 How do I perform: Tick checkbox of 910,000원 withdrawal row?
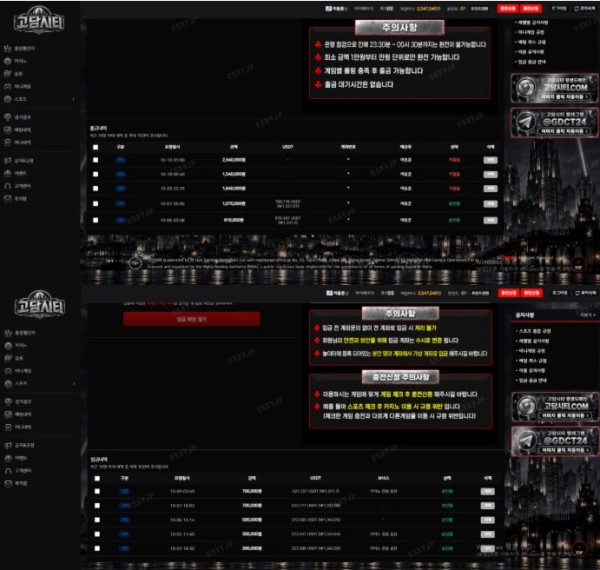(x=96, y=220)
